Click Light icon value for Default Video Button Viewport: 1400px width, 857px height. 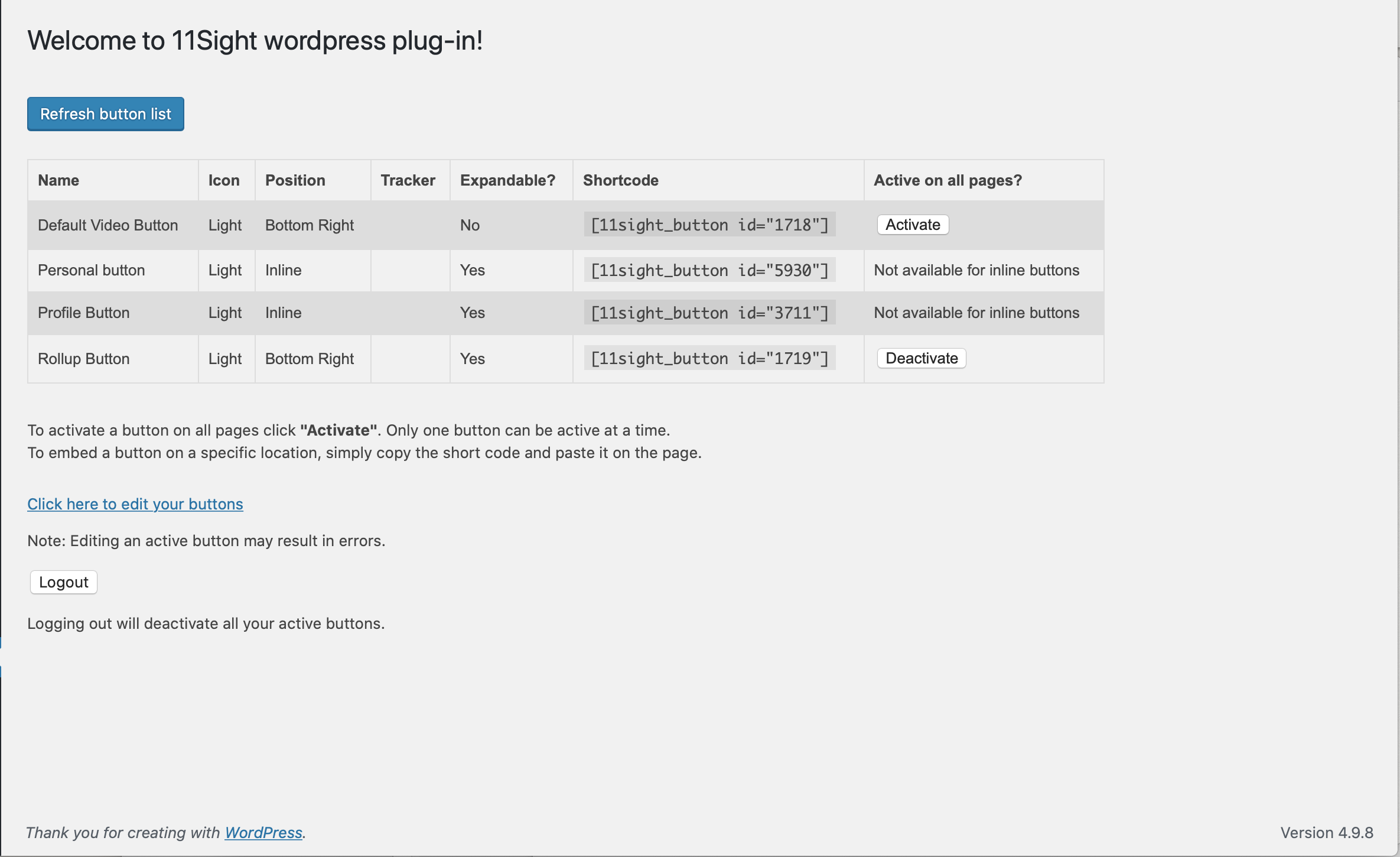pos(225,225)
